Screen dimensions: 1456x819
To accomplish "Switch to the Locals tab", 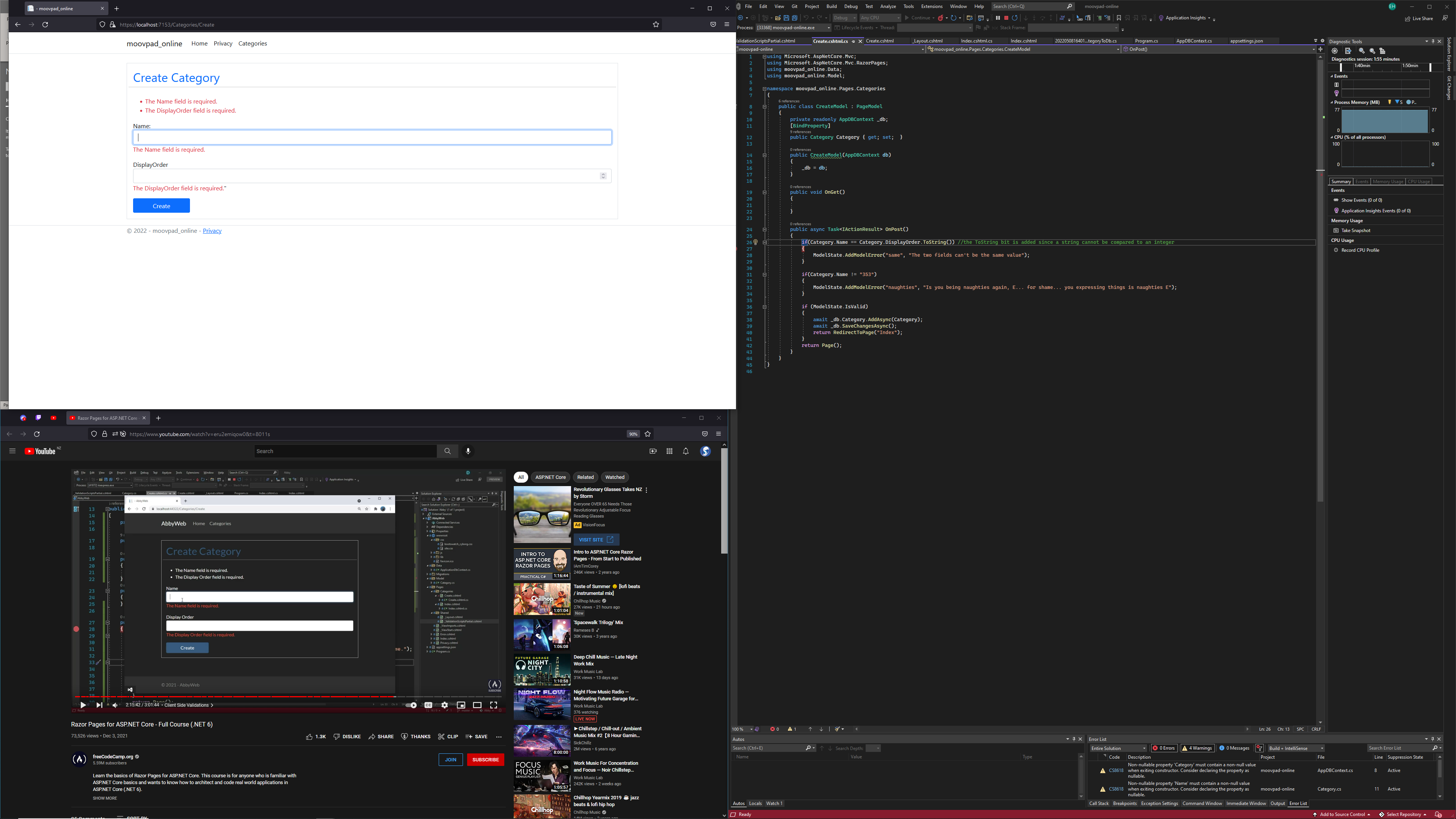I will pos(755,804).
